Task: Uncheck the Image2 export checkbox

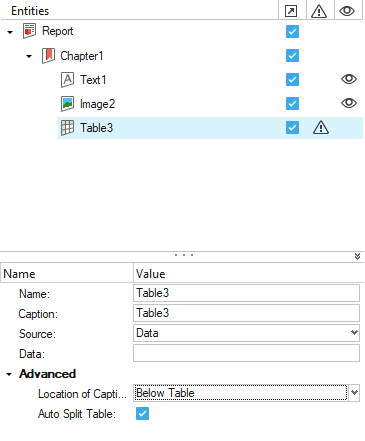Action: [292, 104]
